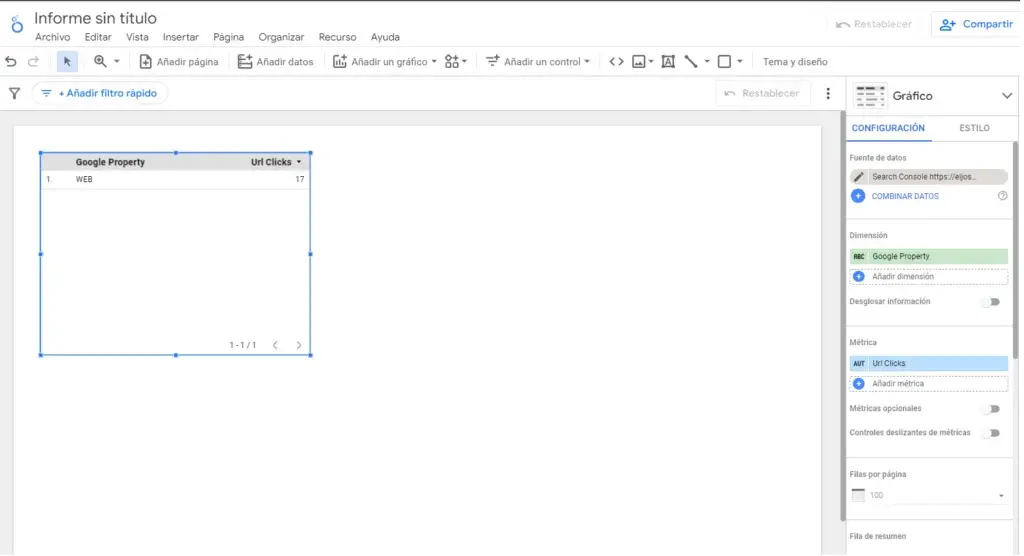Toggle Controles deslizantes de métricas switch
The height and width of the screenshot is (556, 1024).
[993, 433]
